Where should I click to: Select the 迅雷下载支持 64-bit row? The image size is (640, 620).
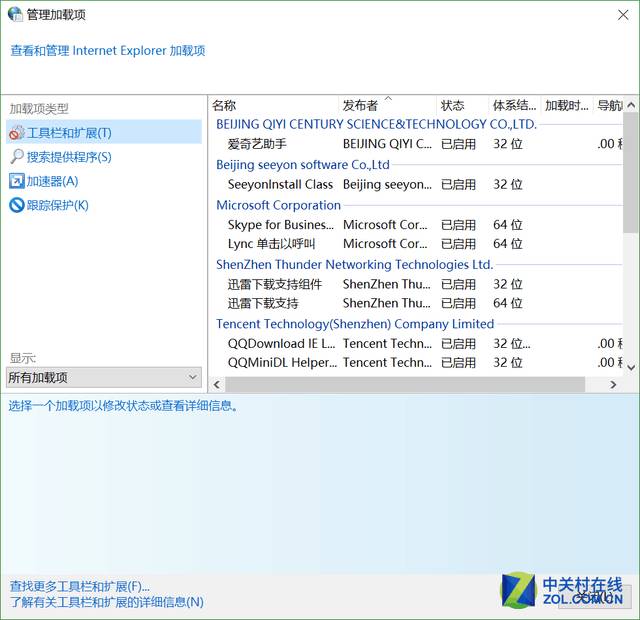pos(416,303)
